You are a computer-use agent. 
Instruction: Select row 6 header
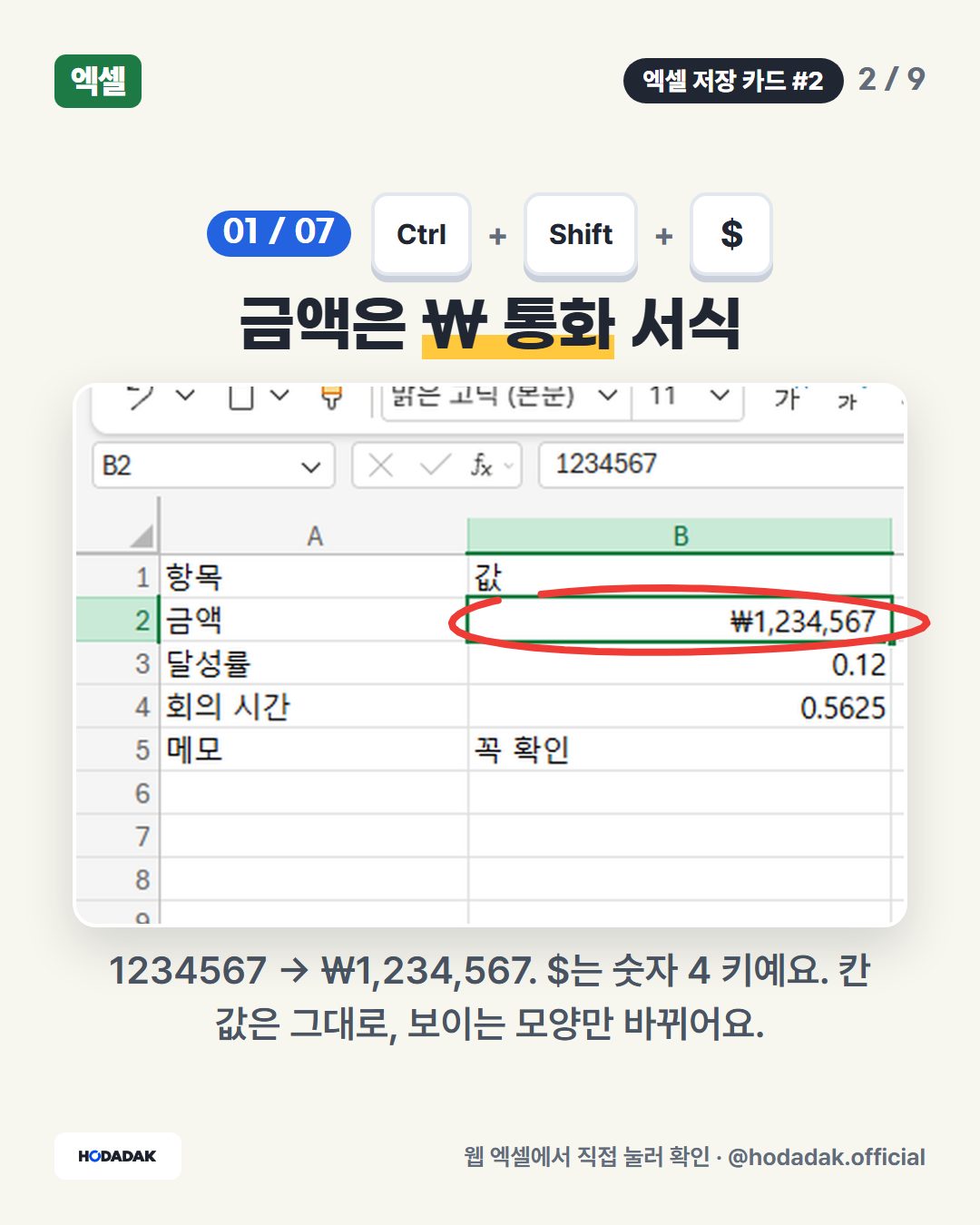pyautogui.click(x=118, y=793)
